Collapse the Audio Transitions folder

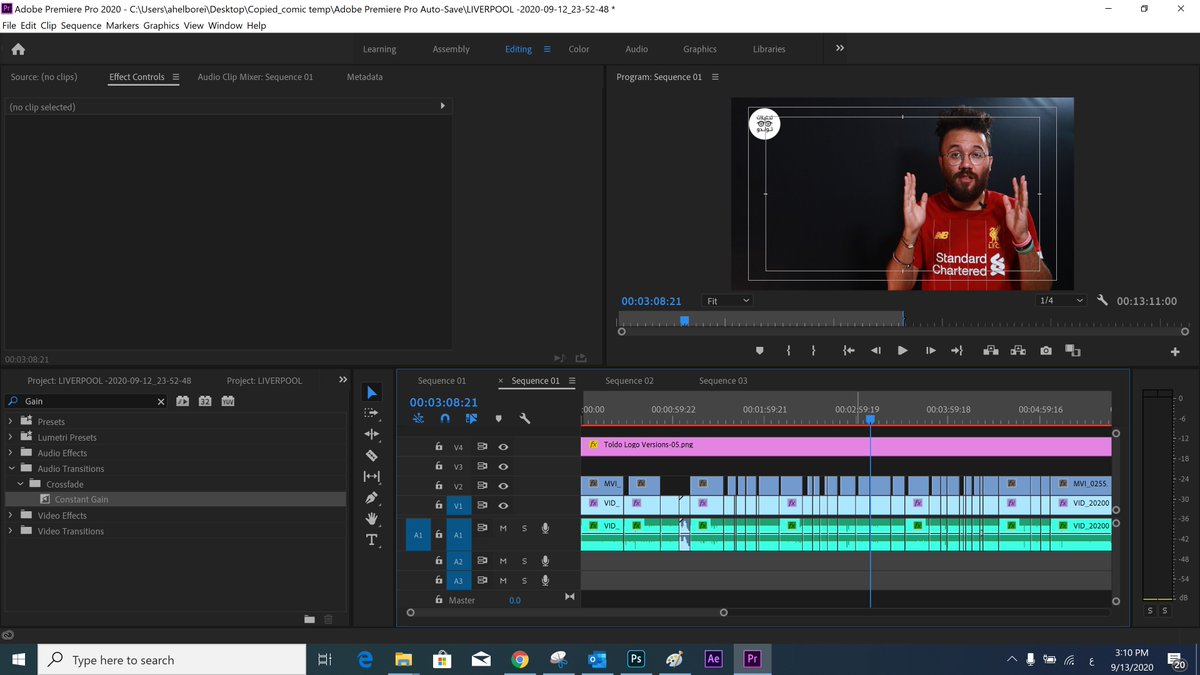(11, 468)
